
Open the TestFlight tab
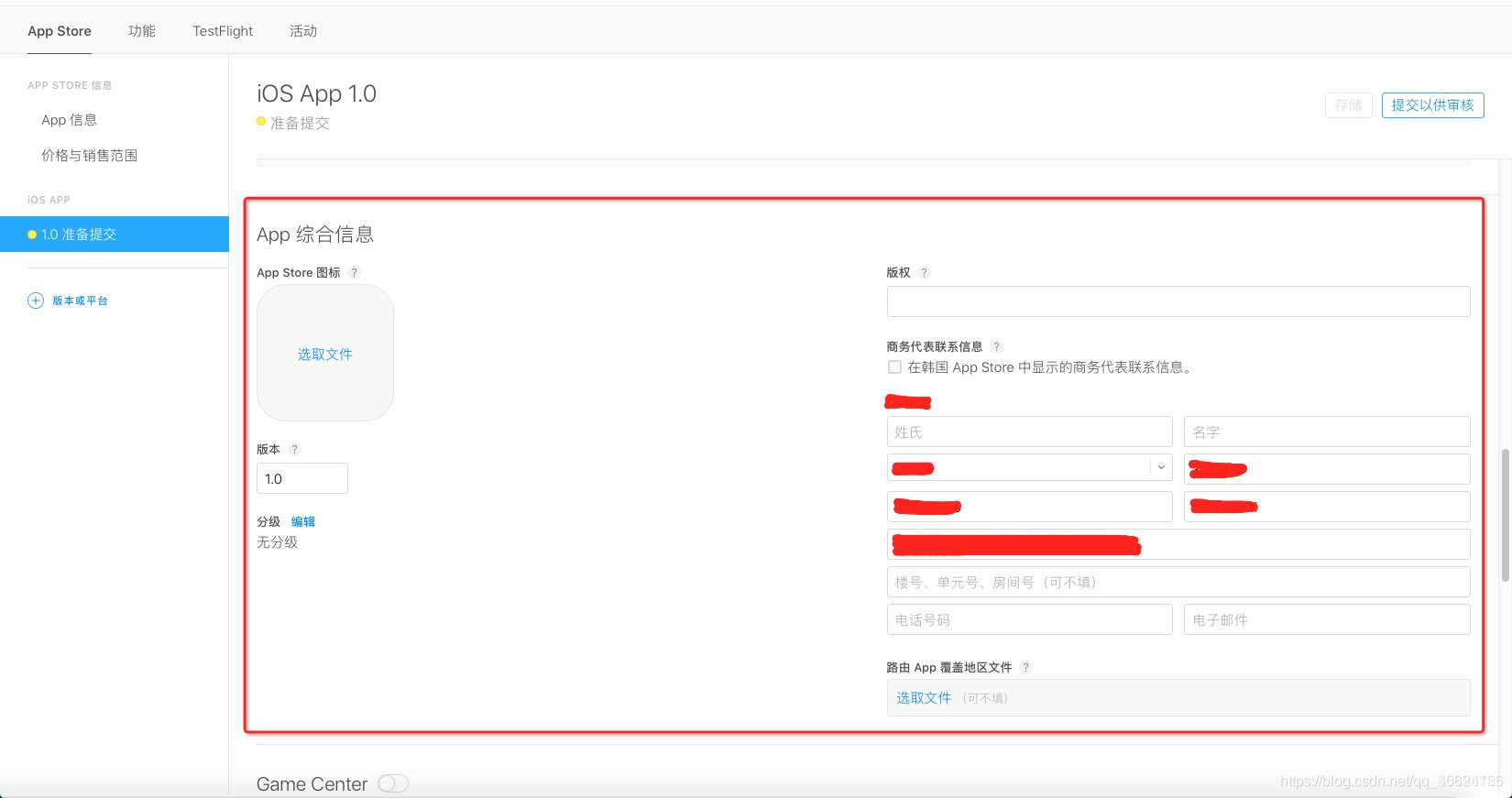223,31
